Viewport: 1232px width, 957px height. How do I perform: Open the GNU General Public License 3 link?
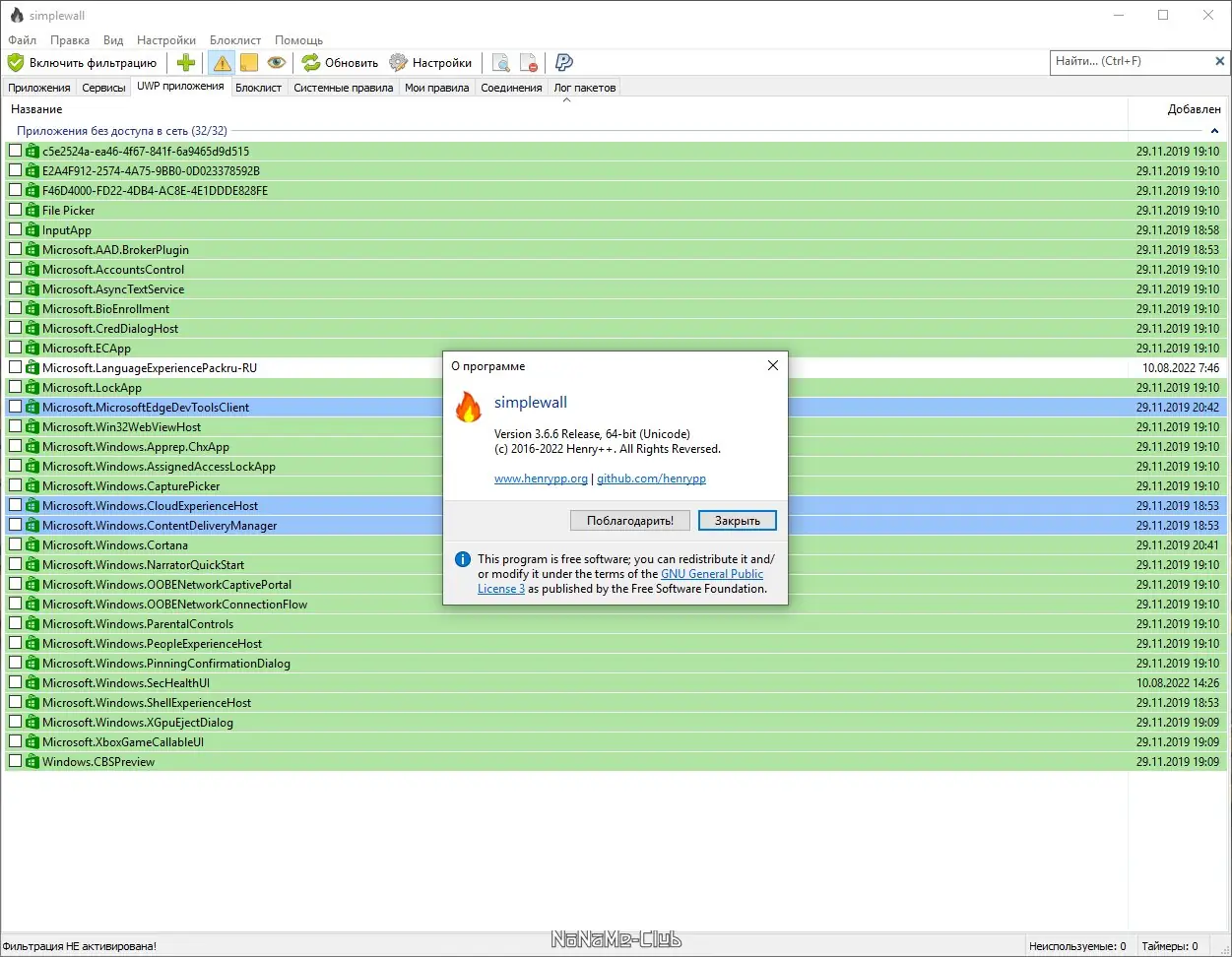tap(712, 574)
